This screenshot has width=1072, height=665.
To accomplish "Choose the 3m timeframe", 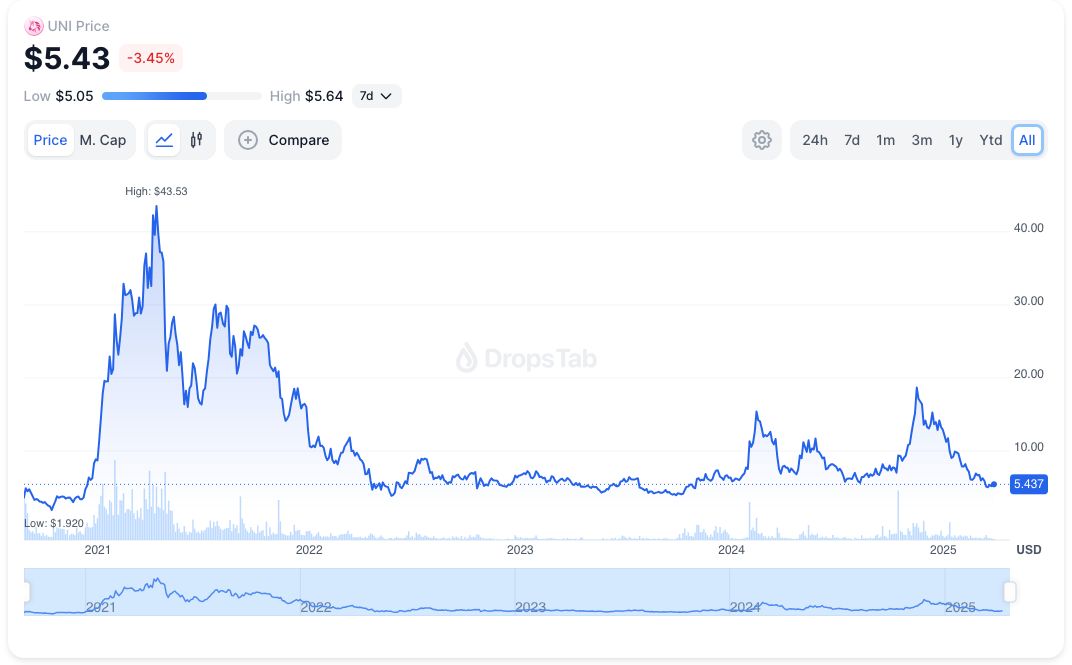I will pos(922,140).
